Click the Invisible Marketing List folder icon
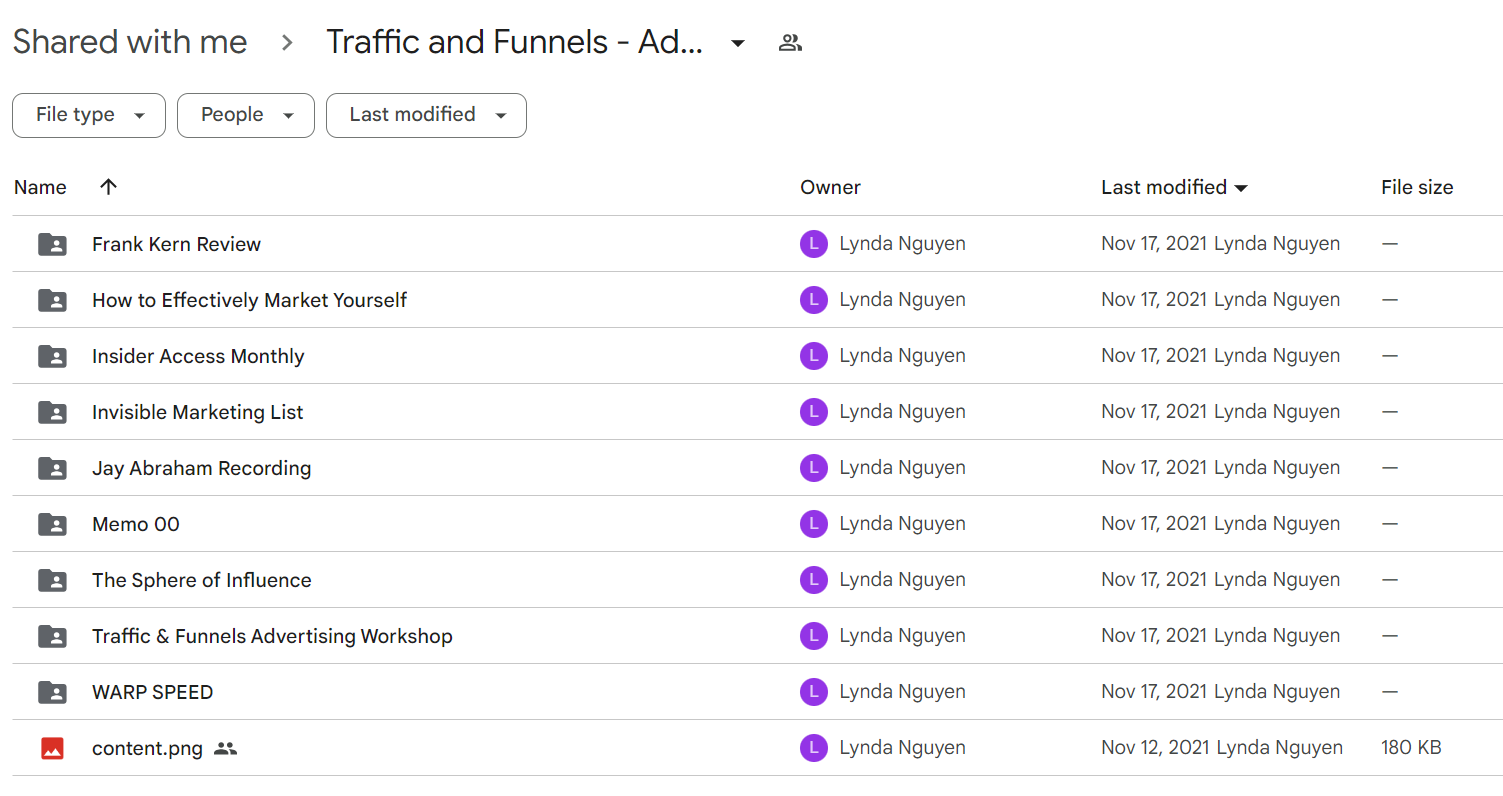The image size is (1503, 796). point(52,412)
